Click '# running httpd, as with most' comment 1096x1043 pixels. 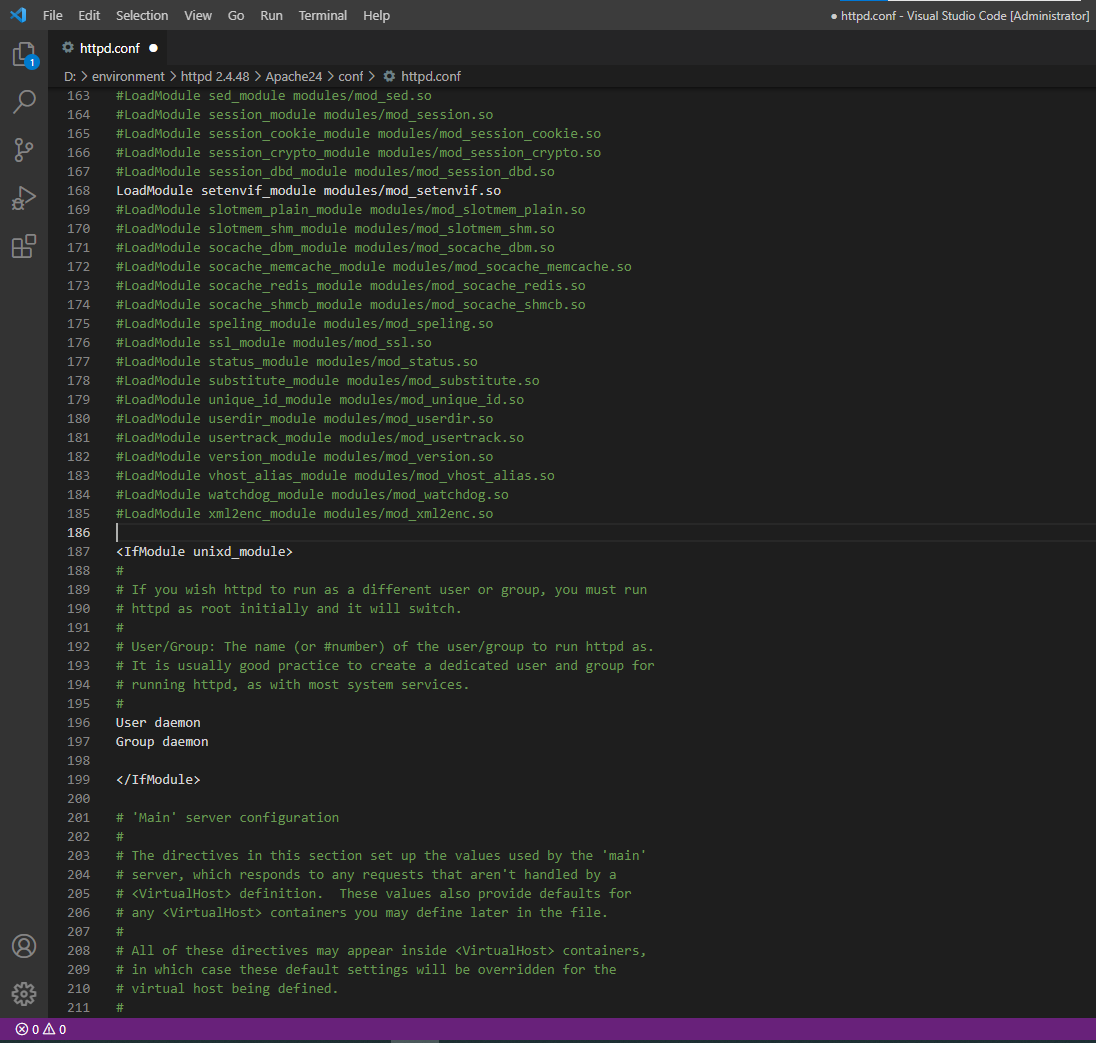(293, 685)
